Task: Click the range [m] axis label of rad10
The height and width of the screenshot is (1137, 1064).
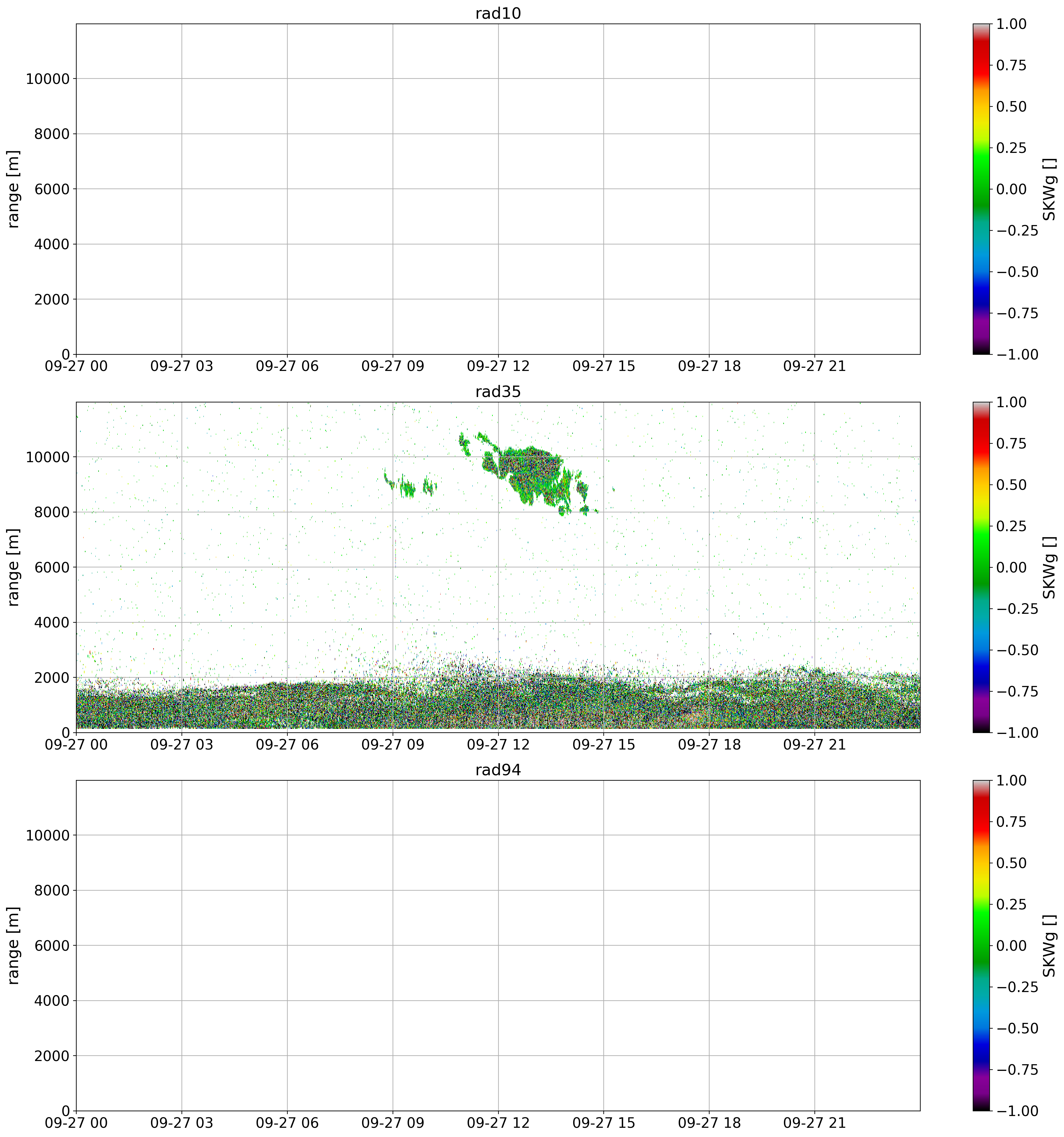Action: coord(14,189)
